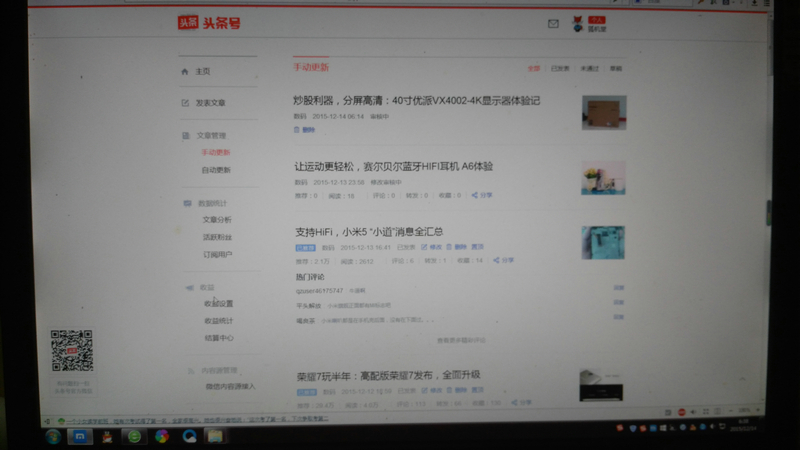Go to 主页 in sidebar
The height and width of the screenshot is (450, 800).
[x=203, y=71]
